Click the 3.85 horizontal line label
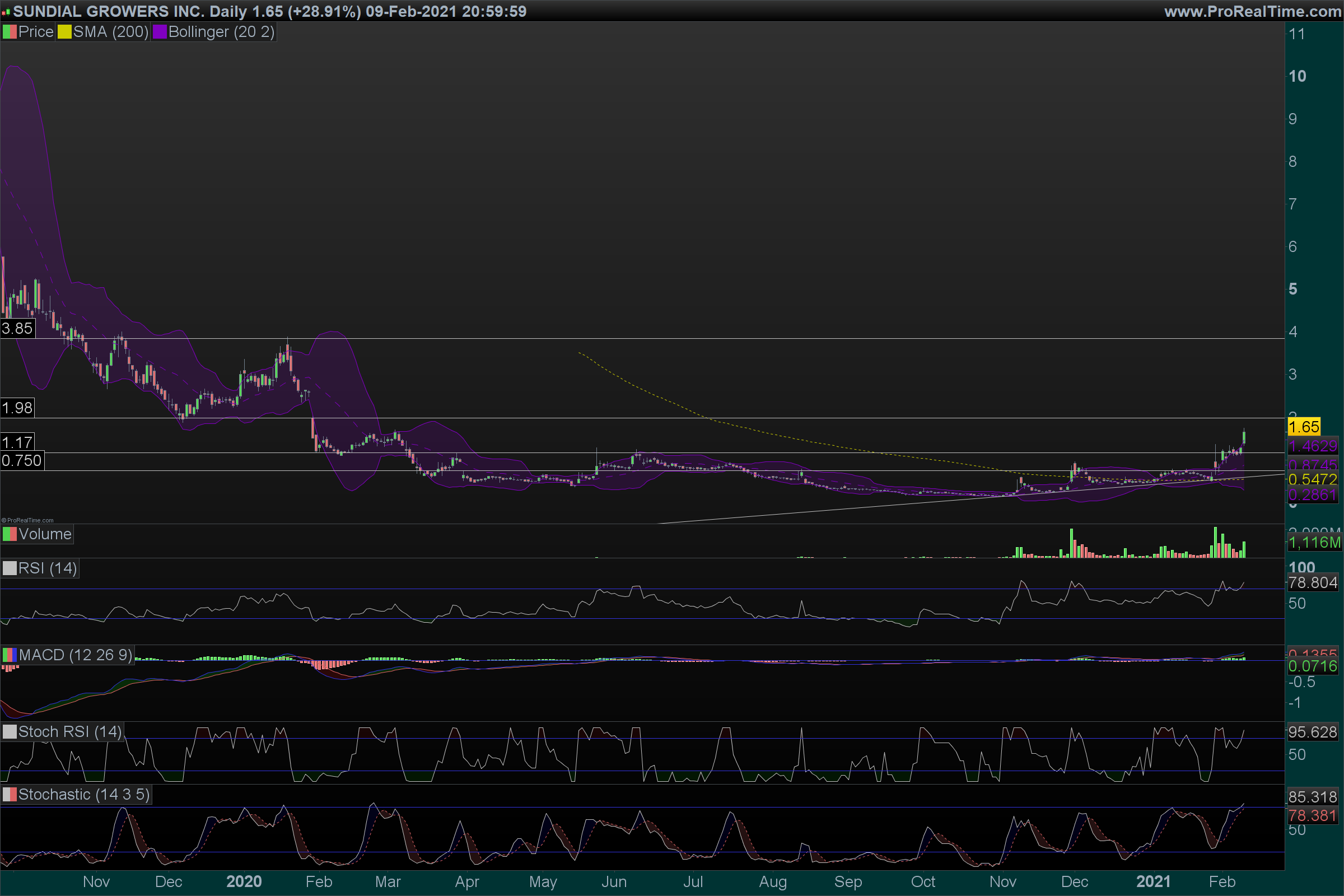1344x896 pixels. click(x=17, y=329)
